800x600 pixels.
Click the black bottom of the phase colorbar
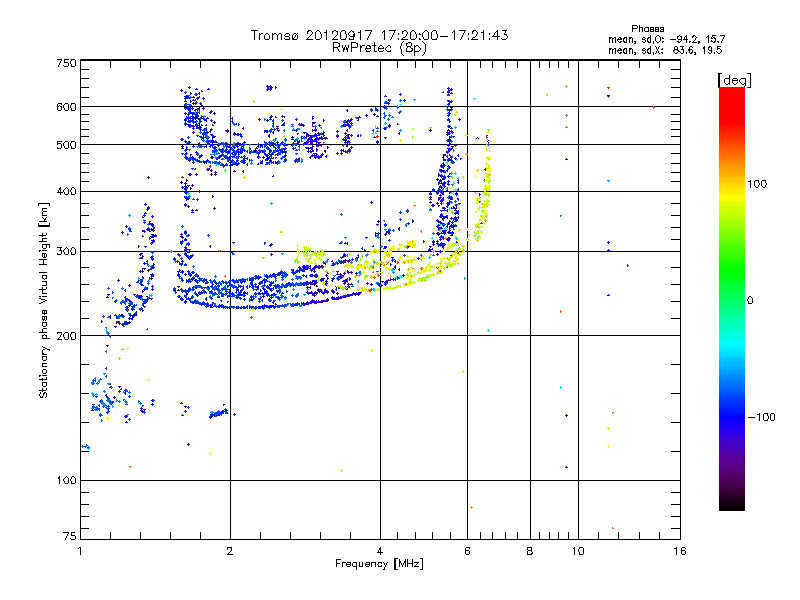pyautogui.click(x=732, y=505)
